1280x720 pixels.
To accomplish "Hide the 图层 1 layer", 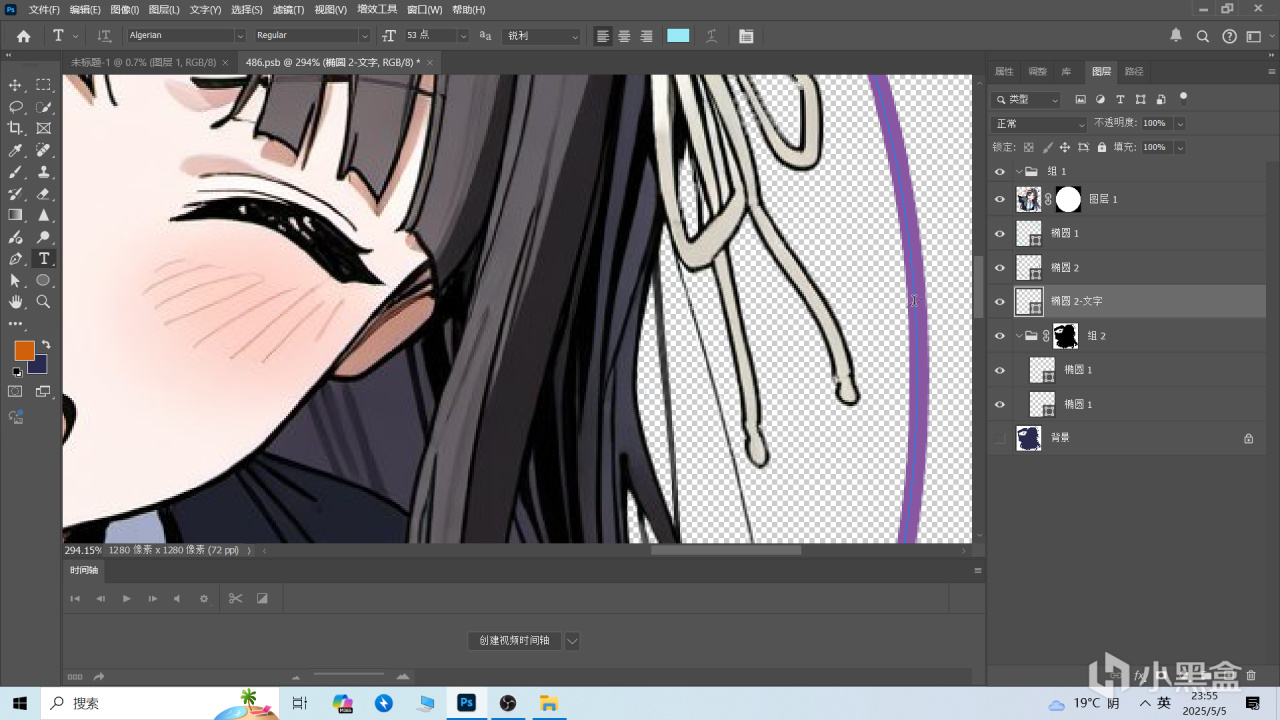I will (999, 199).
